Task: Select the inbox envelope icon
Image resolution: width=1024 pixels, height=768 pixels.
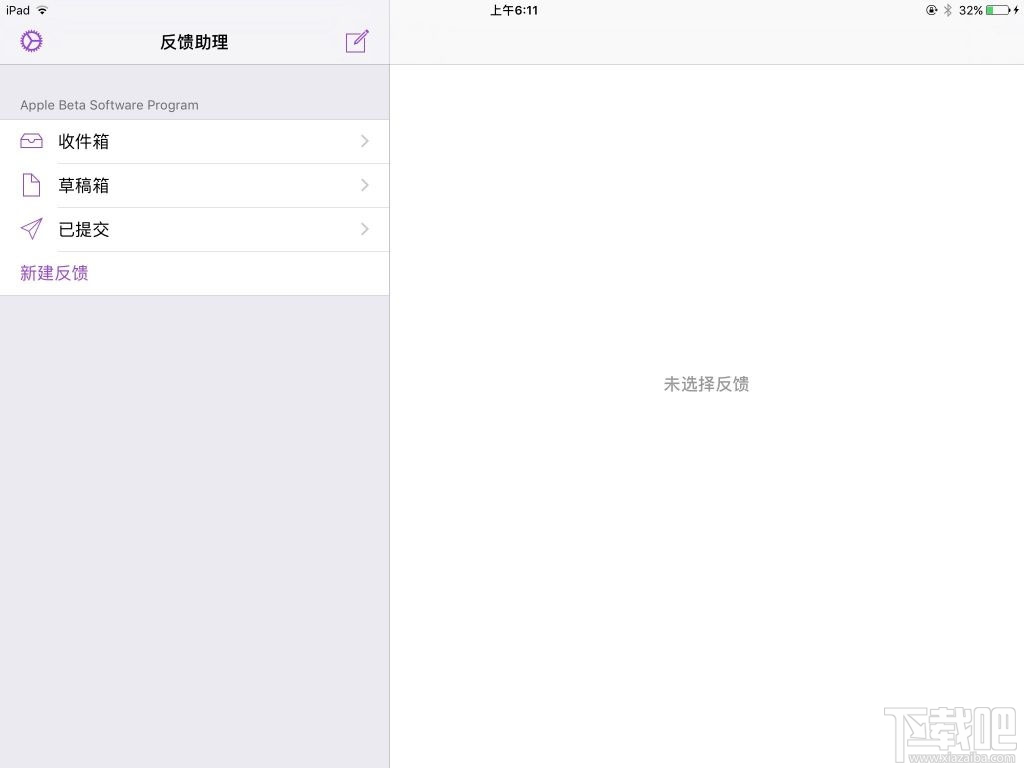Action: 31,141
